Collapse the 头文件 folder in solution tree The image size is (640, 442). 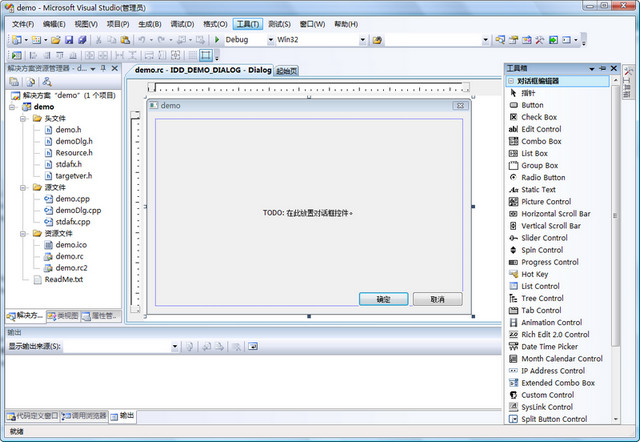pos(23,118)
